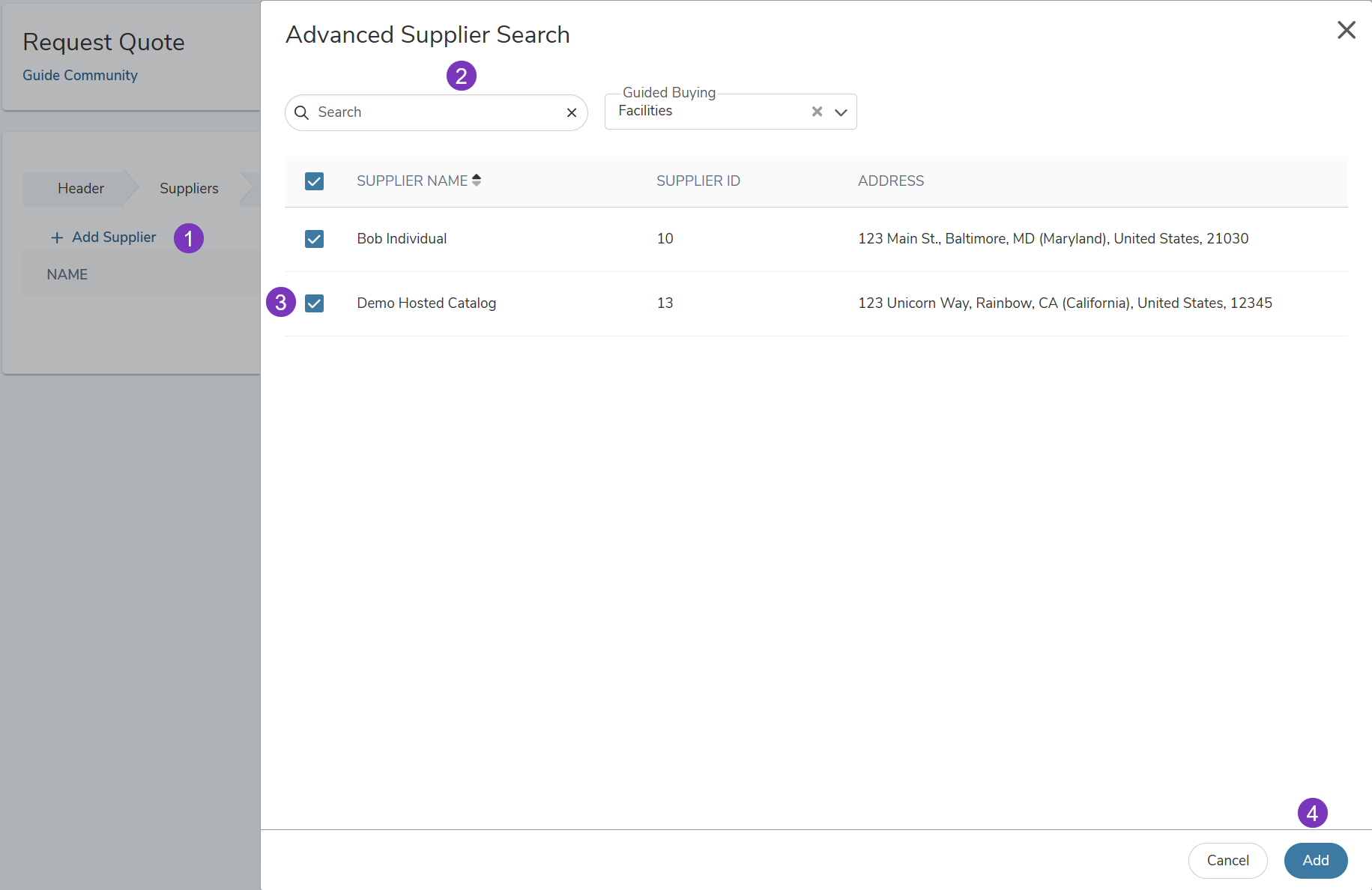Click the Advanced Supplier Search title
This screenshot has height=890, width=1372.
point(428,34)
